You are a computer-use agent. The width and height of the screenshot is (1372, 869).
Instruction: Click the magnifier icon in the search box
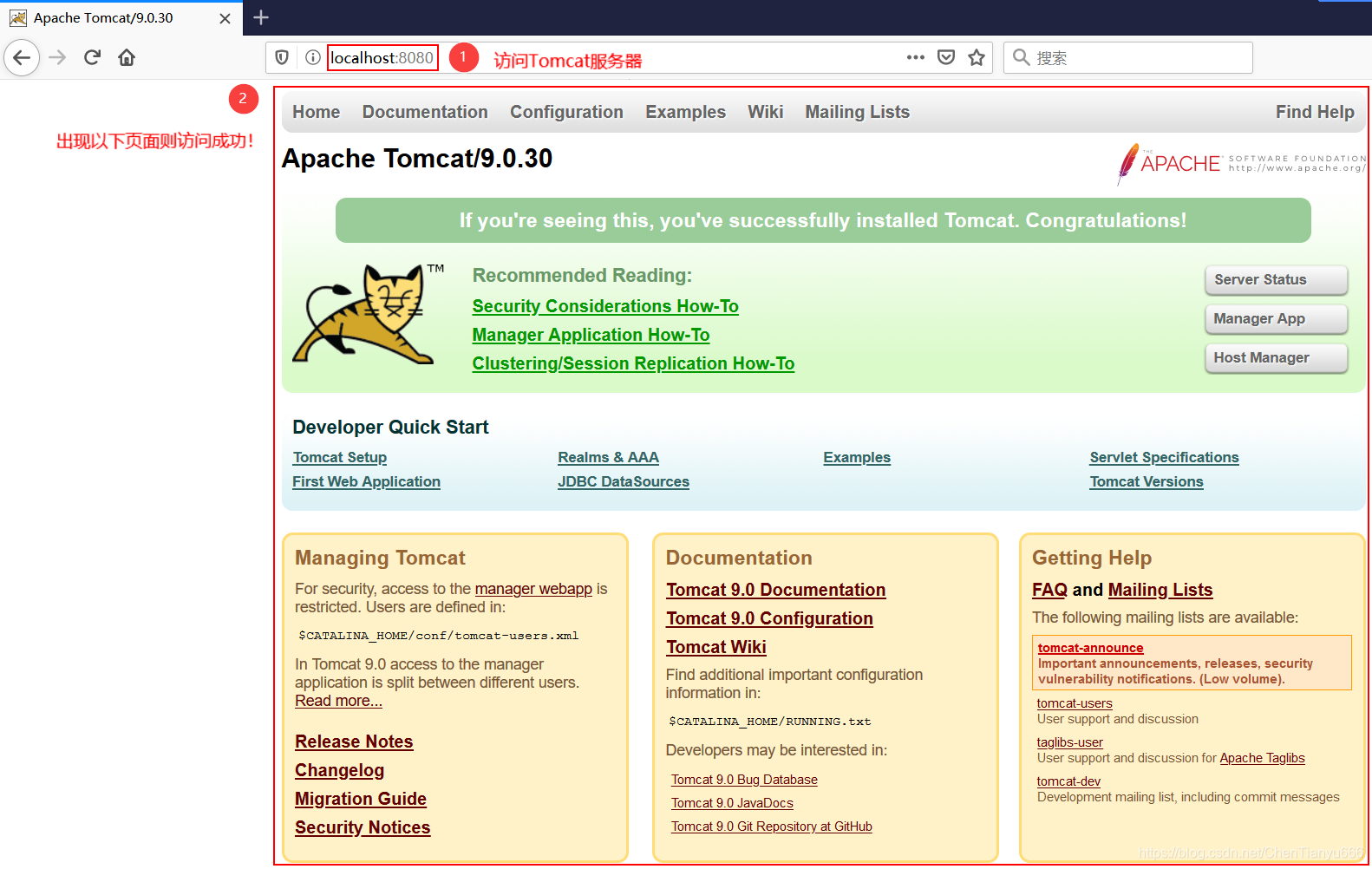(1022, 58)
